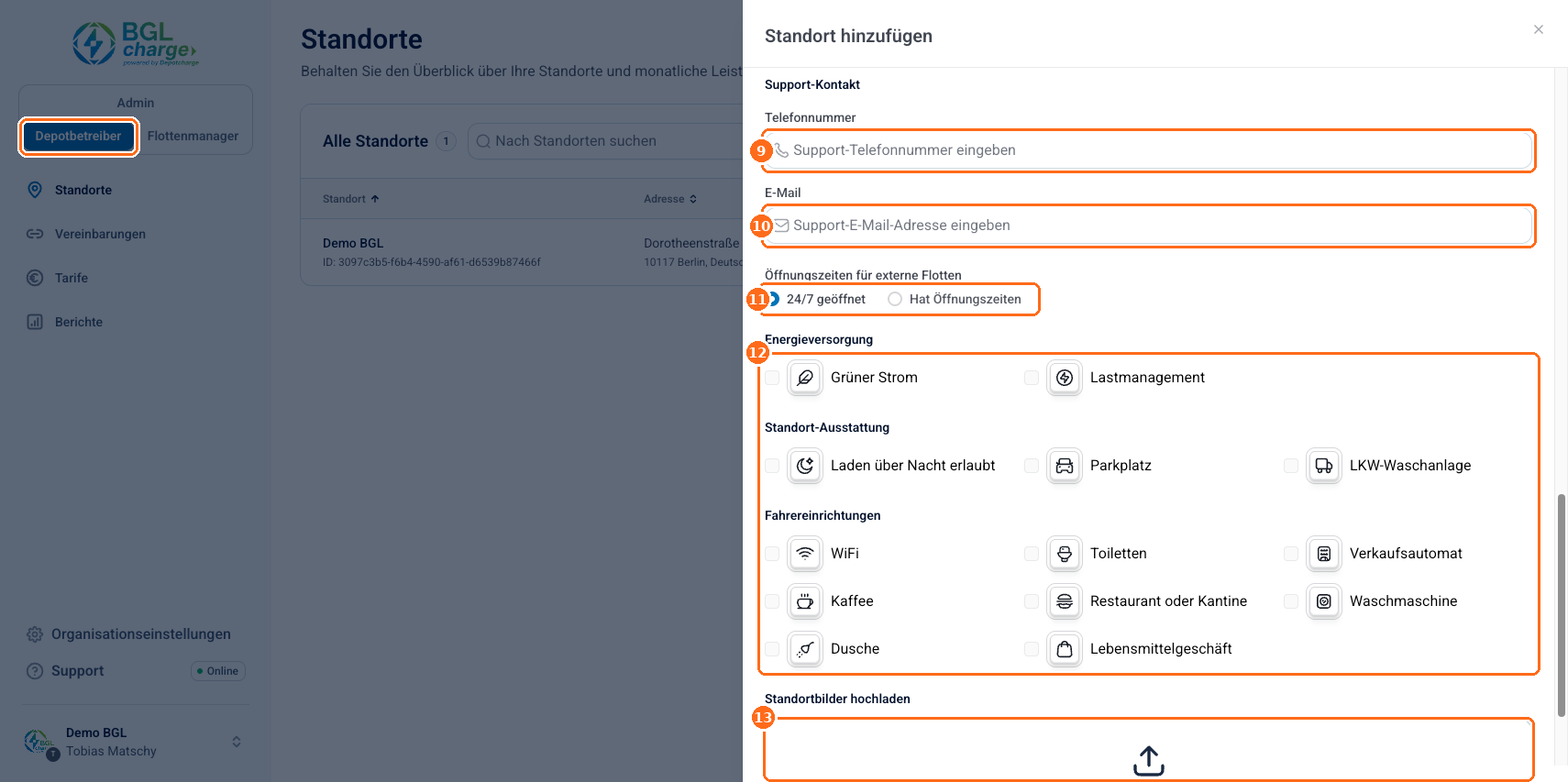
Task: Sort table by Adresse column
Action: coord(670,199)
